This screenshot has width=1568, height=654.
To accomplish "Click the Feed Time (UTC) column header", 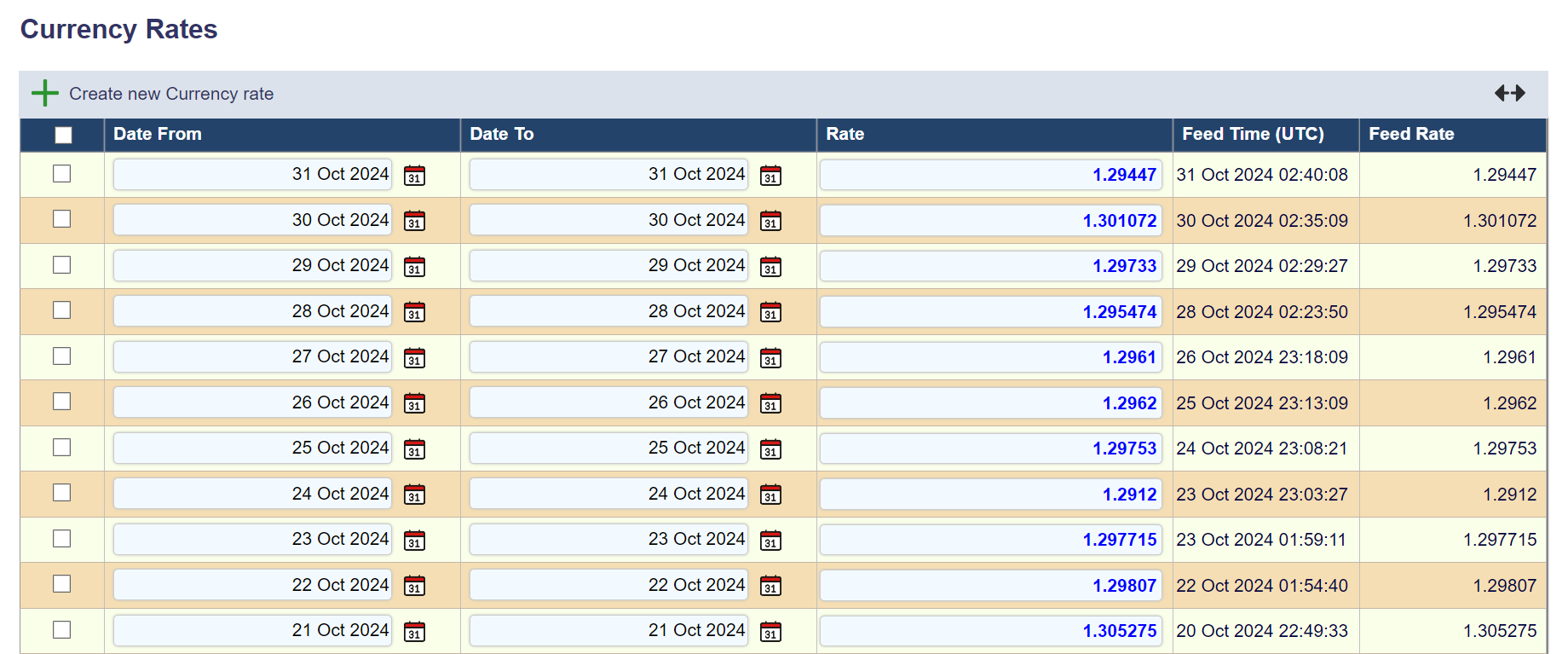I will click(x=1253, y=134).
